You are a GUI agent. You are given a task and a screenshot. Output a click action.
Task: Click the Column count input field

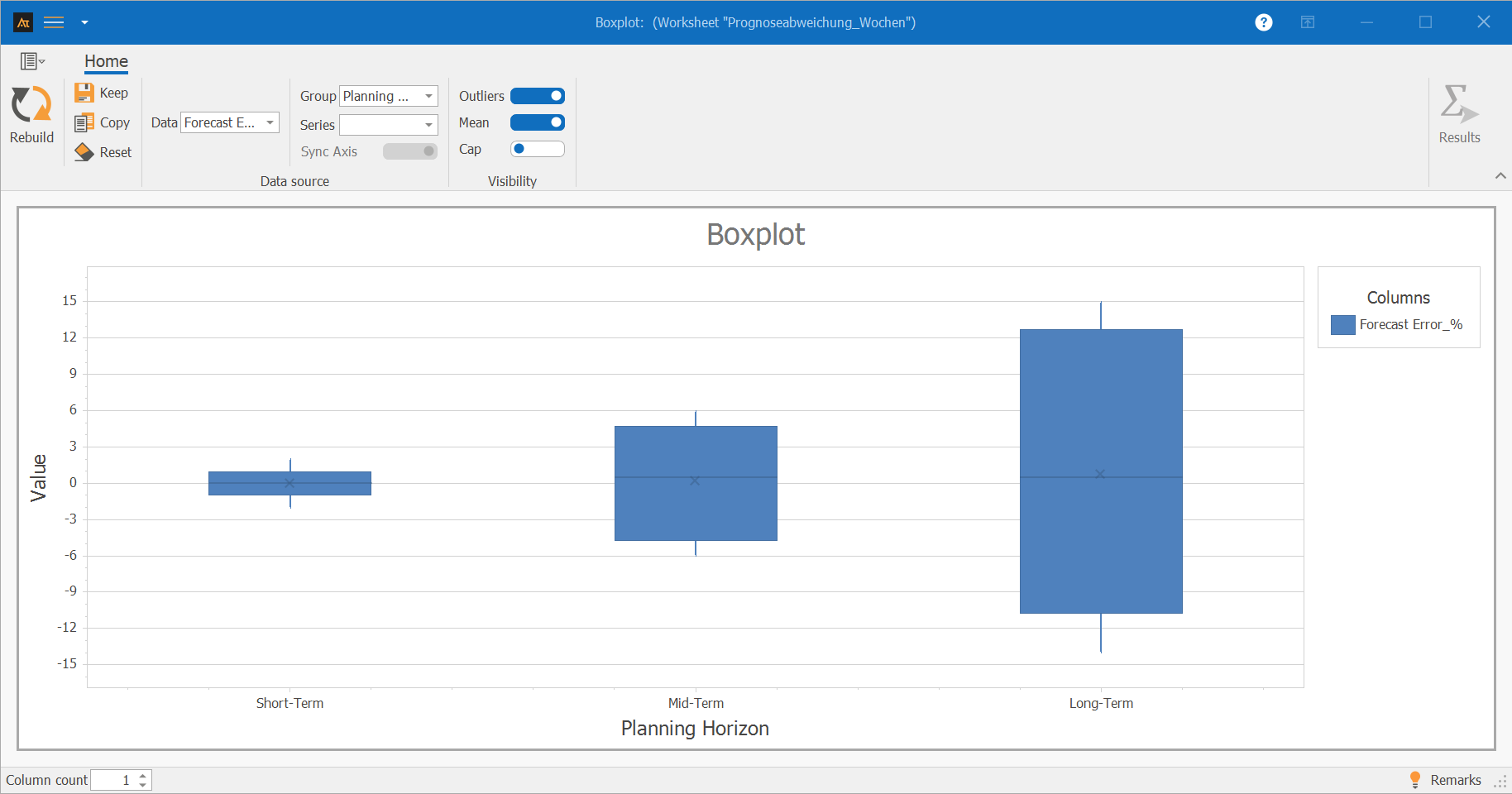click(112, 780)
